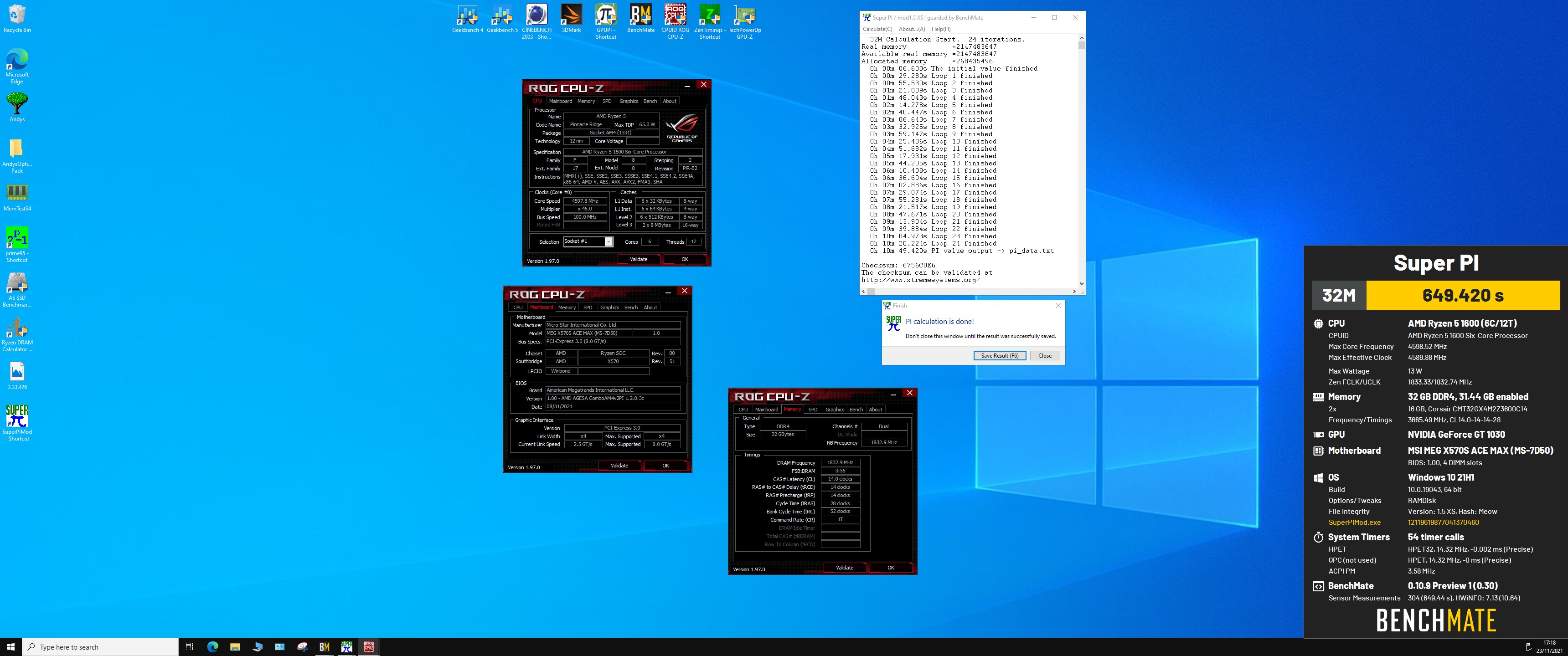Viewport: 1568px width, 656px height.
Task: Open the 3.33.426 image file
Action: click(17, 376)
